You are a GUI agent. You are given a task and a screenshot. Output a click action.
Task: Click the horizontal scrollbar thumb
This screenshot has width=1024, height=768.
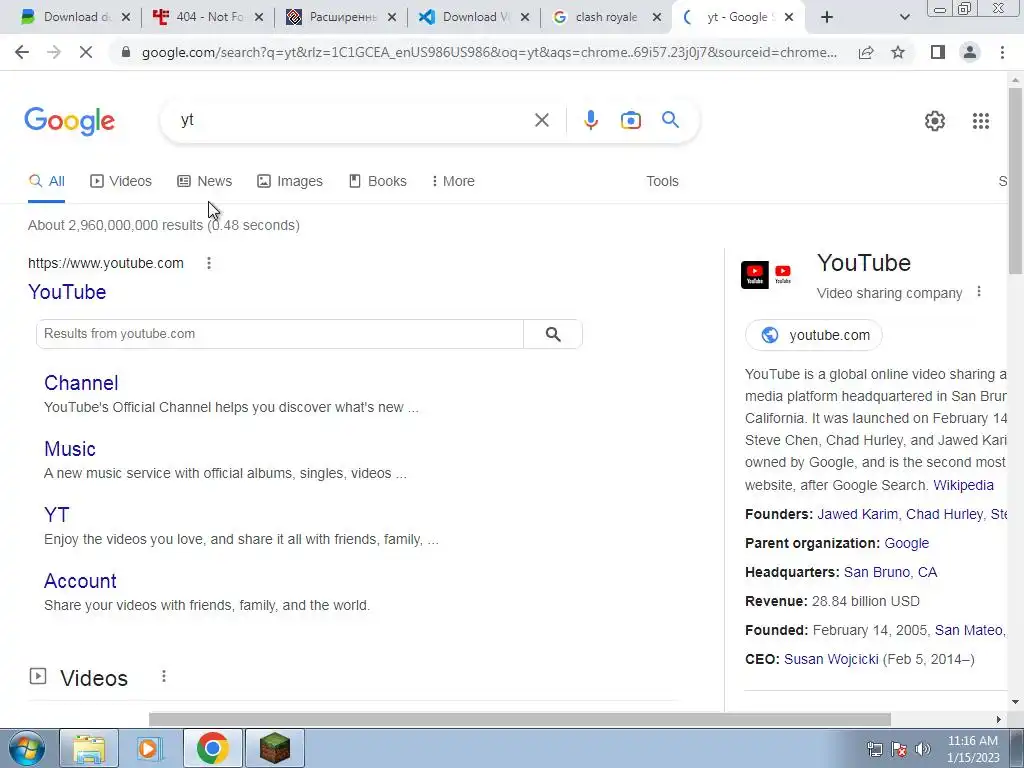pos(519,719)
